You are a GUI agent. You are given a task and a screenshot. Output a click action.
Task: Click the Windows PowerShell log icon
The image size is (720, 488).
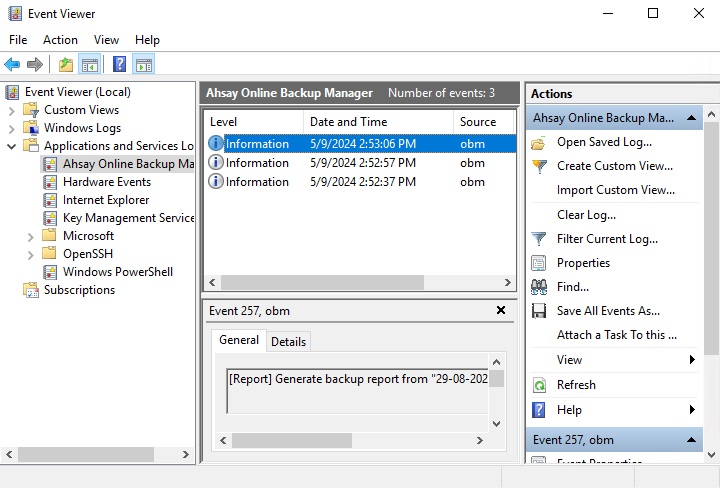[50, 272]
